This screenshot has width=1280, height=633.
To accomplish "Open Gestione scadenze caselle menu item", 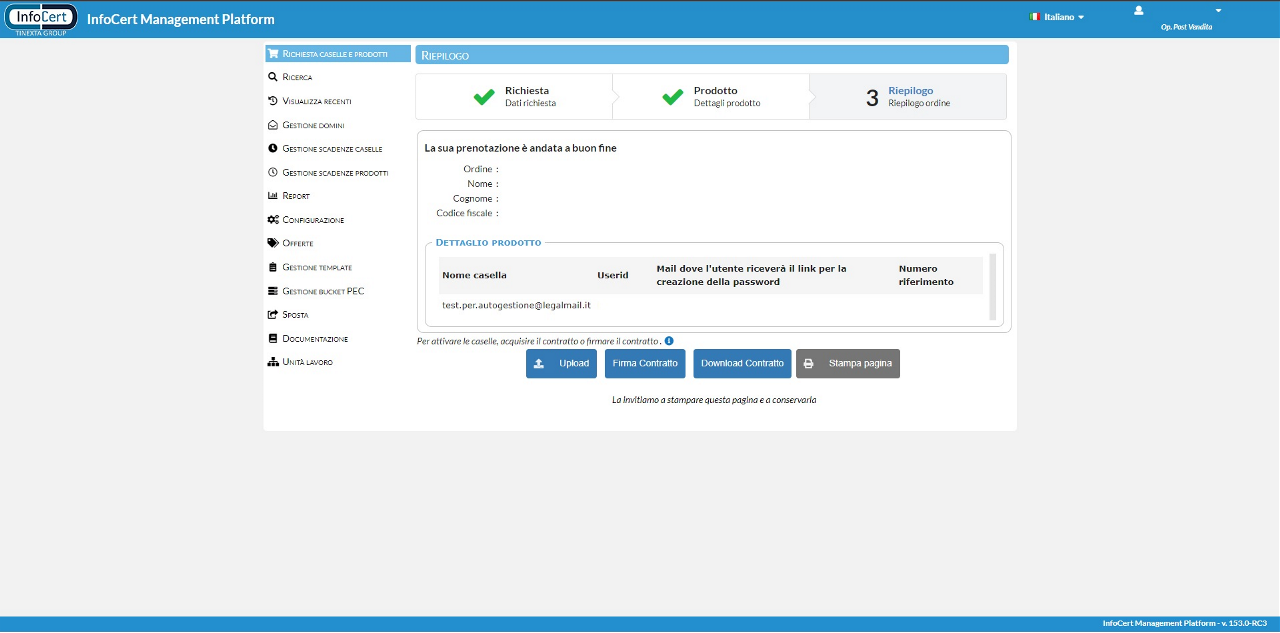I will pyautogui.click(x=332, y=149).
